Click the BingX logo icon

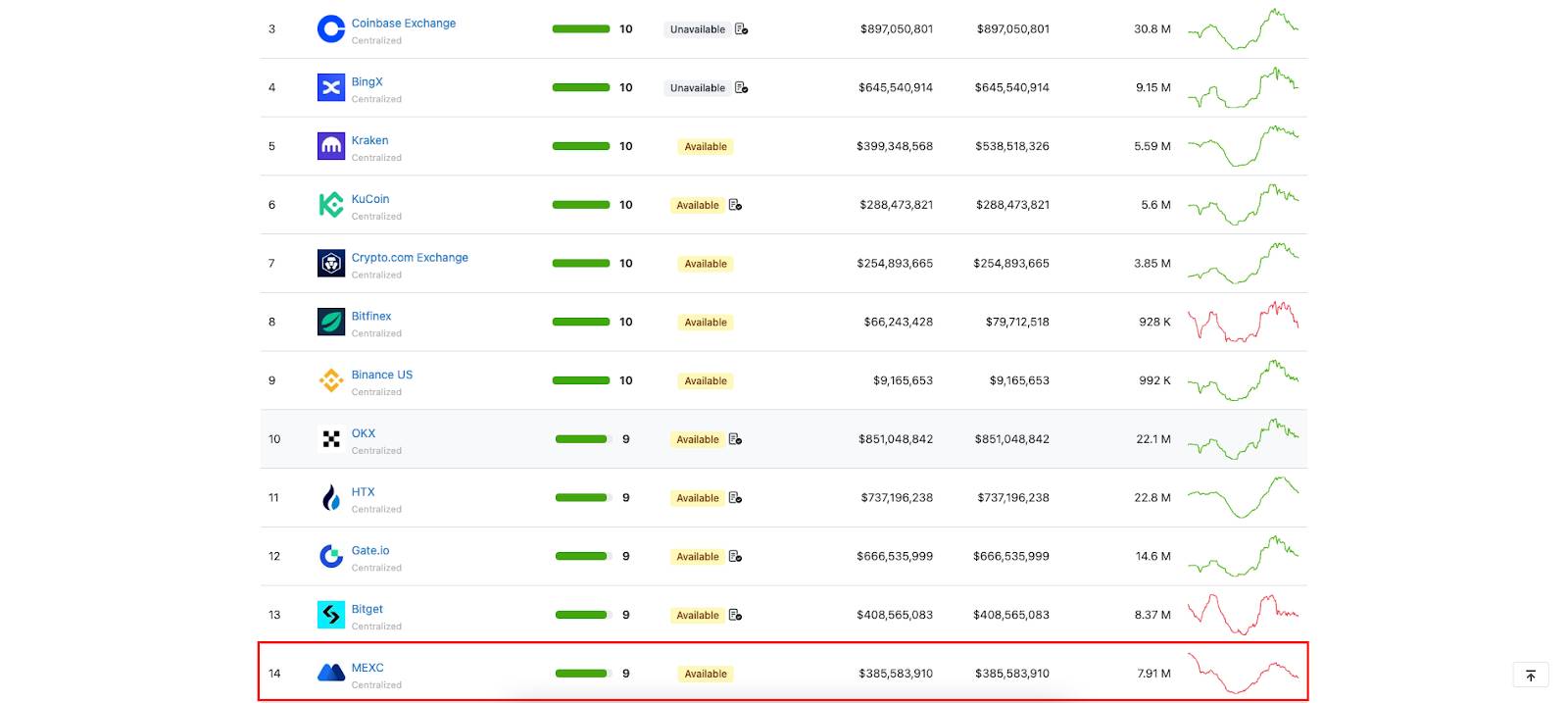[x=331, y=87]
